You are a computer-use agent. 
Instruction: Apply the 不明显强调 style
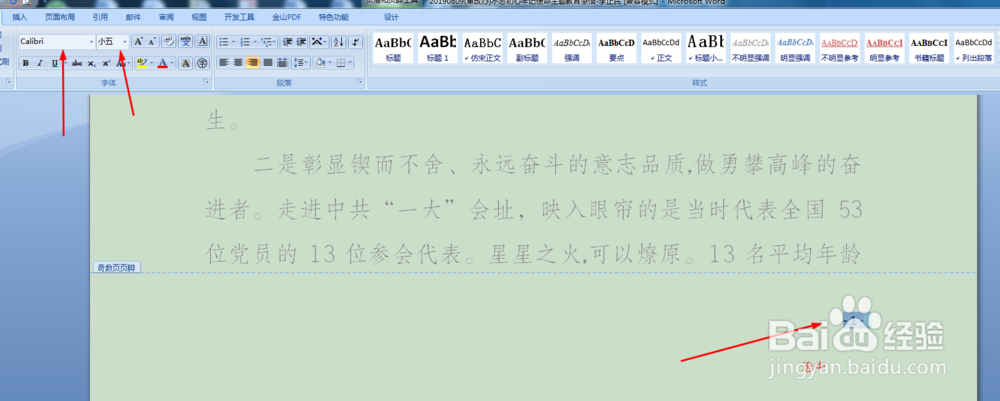click(750, 48)
